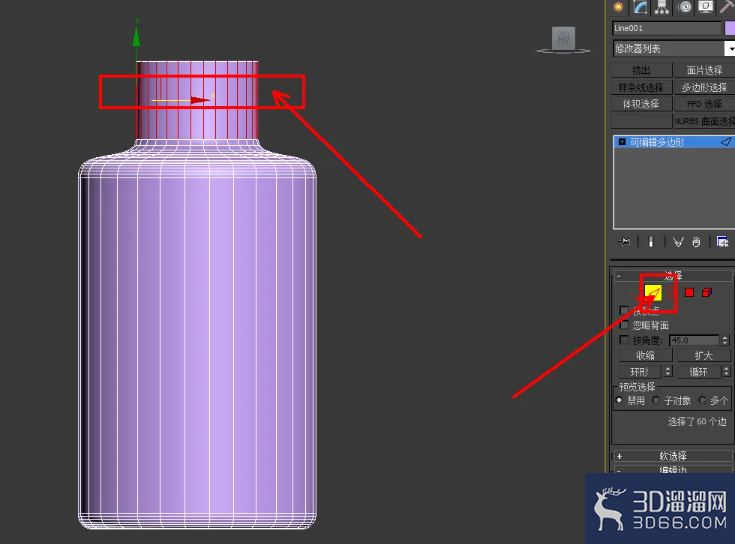Click the ViewCube front face

pyautogui.click(x=563, y=38)
